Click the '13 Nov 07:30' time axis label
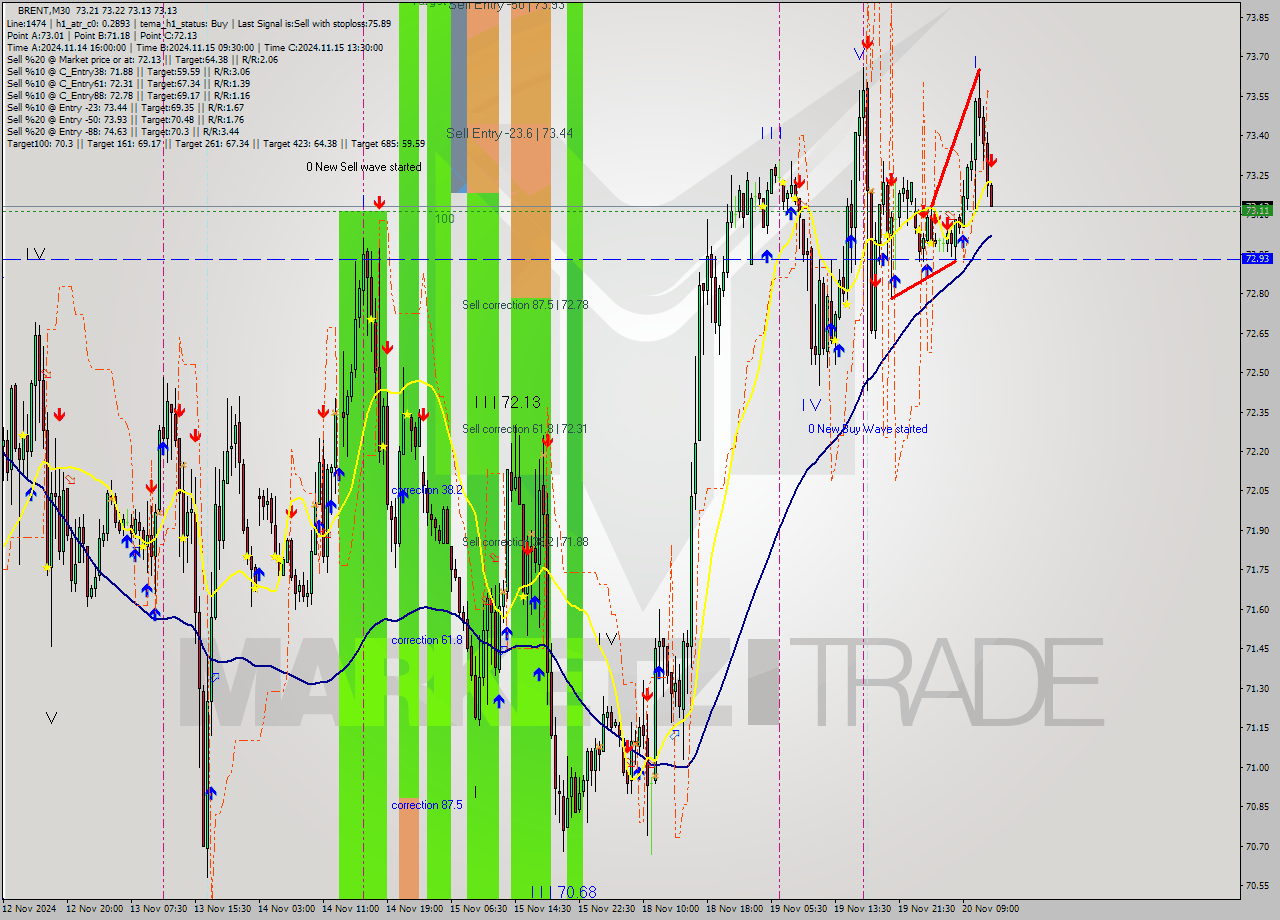The width and height of the screenshot is (1280, 920). [x=158, y=909]
